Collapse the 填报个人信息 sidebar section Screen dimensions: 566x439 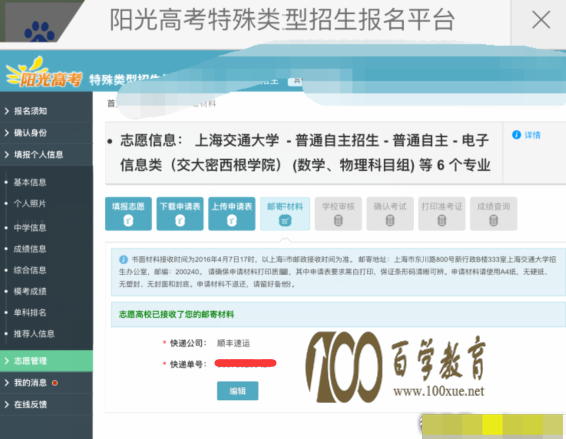pyautogui.click(x=46, y=155)
